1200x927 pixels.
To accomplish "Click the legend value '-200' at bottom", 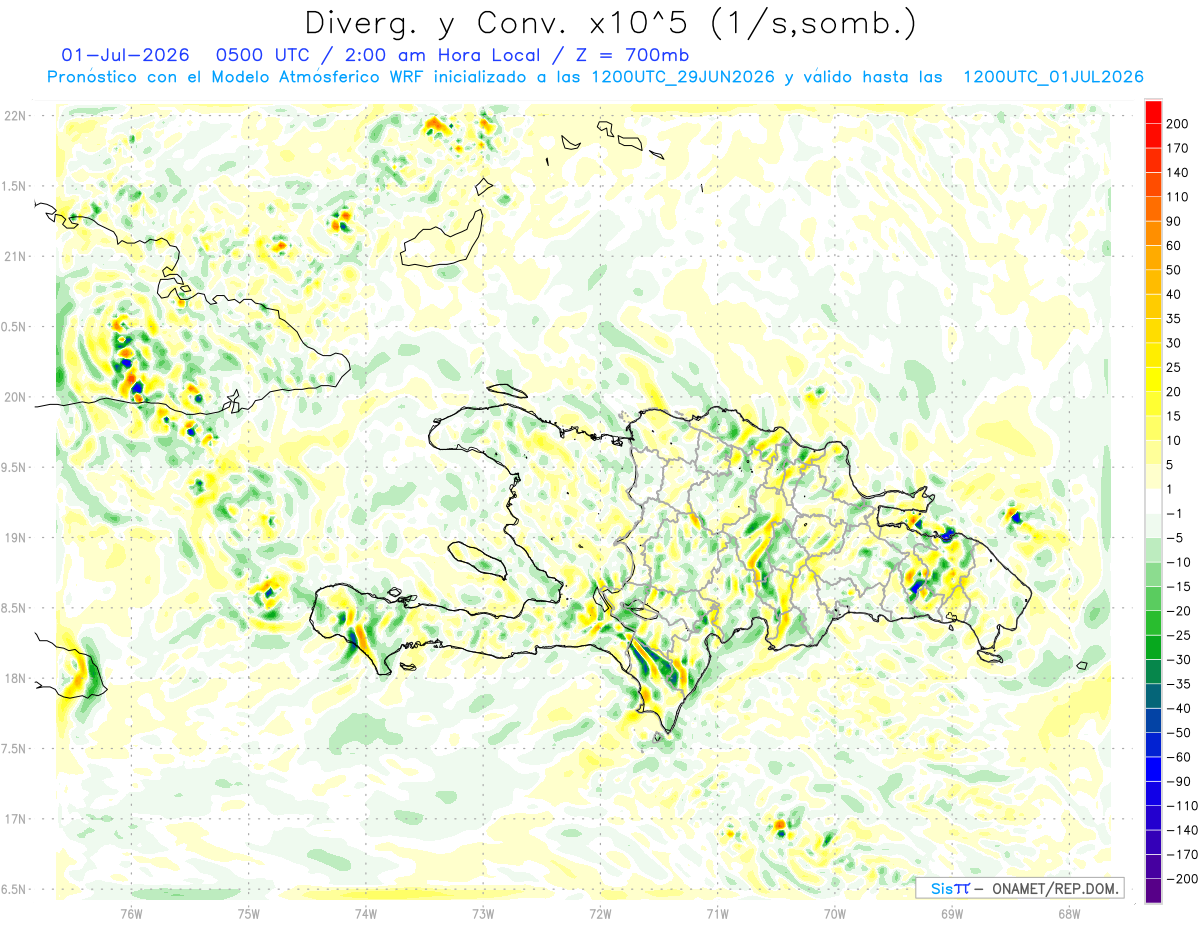I will tap(1183, 878).
